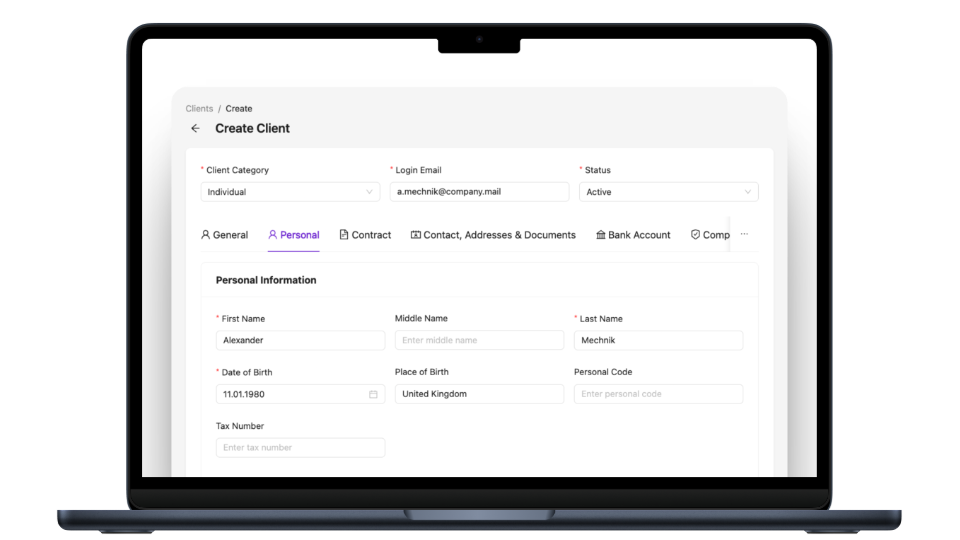The image size is (960, 540).
Task: Click the Tax Number input field
Action: pyautogui.click(x=300, y=448)
